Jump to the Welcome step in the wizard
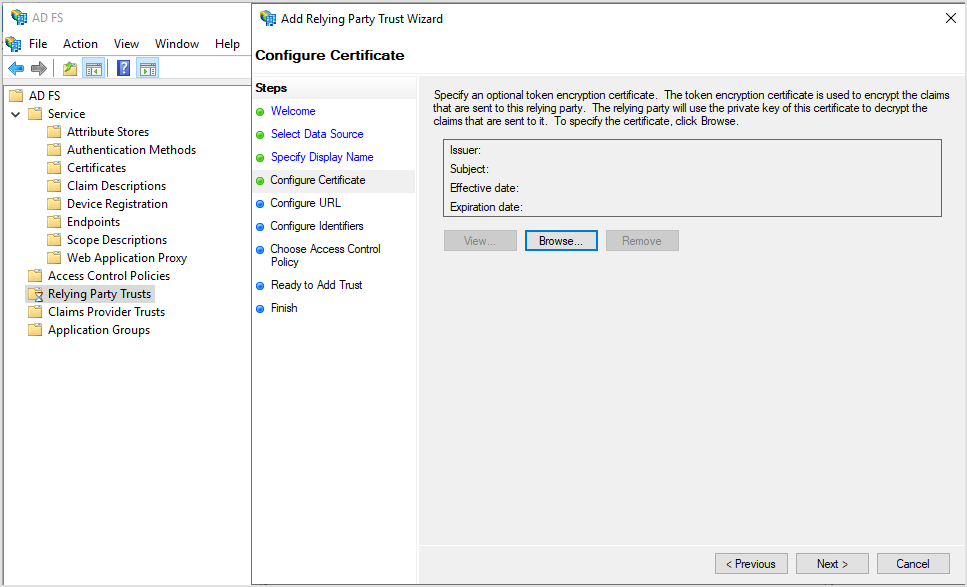The height and width of the screenshot is (587, 967). (x=293, y=111)
